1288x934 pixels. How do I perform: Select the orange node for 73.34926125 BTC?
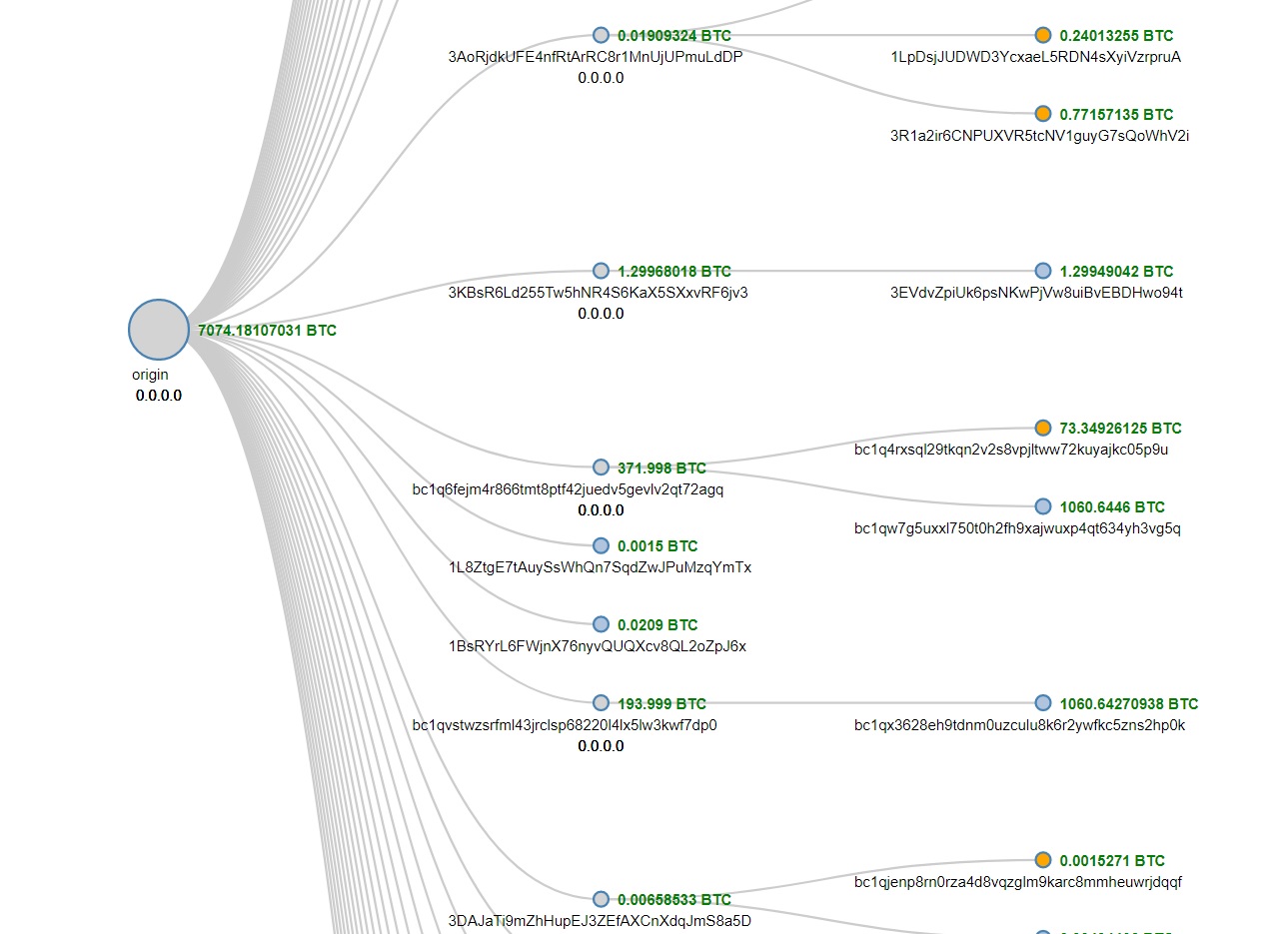(1043, 428)
